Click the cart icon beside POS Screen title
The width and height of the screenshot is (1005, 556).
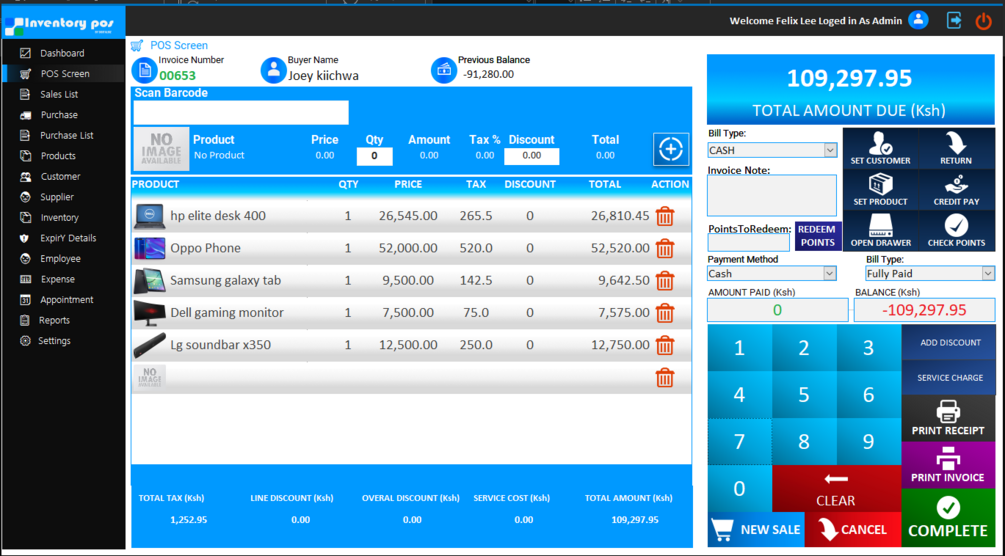pos(137,46)
